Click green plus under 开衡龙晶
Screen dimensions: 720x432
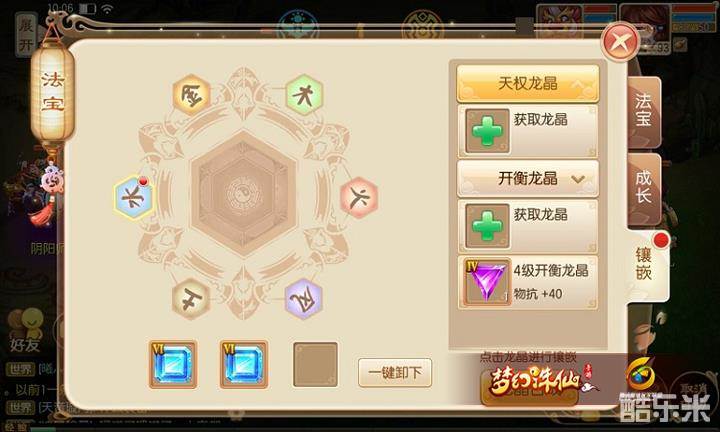(487, 226)
